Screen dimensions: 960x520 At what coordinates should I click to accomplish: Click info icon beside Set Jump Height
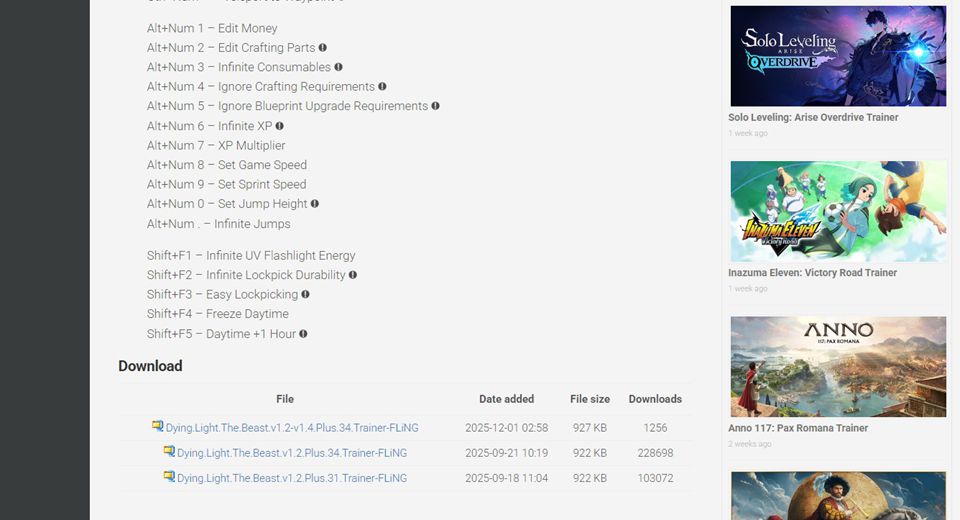coord(315,204)
